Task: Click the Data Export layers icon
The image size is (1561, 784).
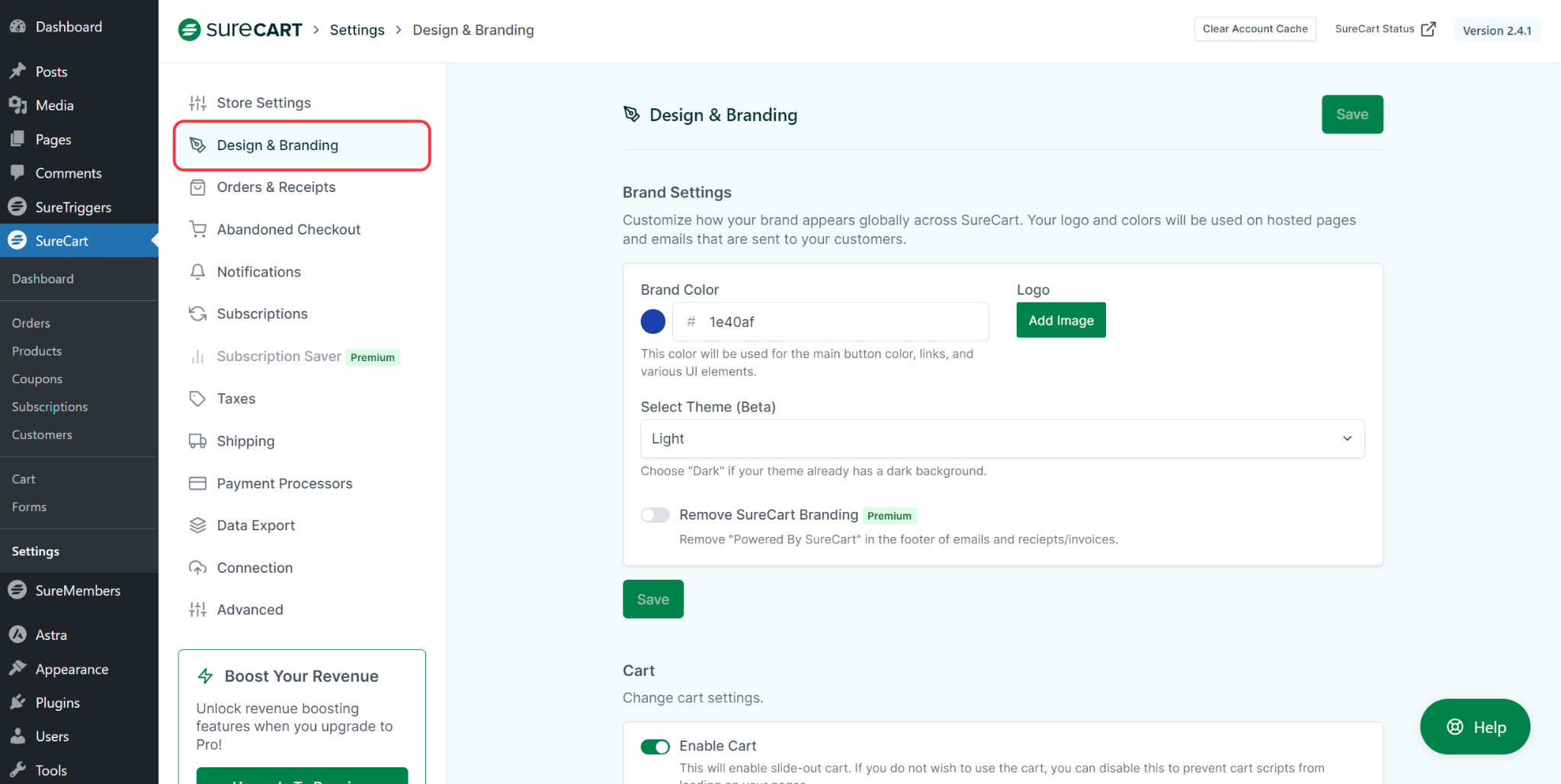Action: (x=198, y=526)
